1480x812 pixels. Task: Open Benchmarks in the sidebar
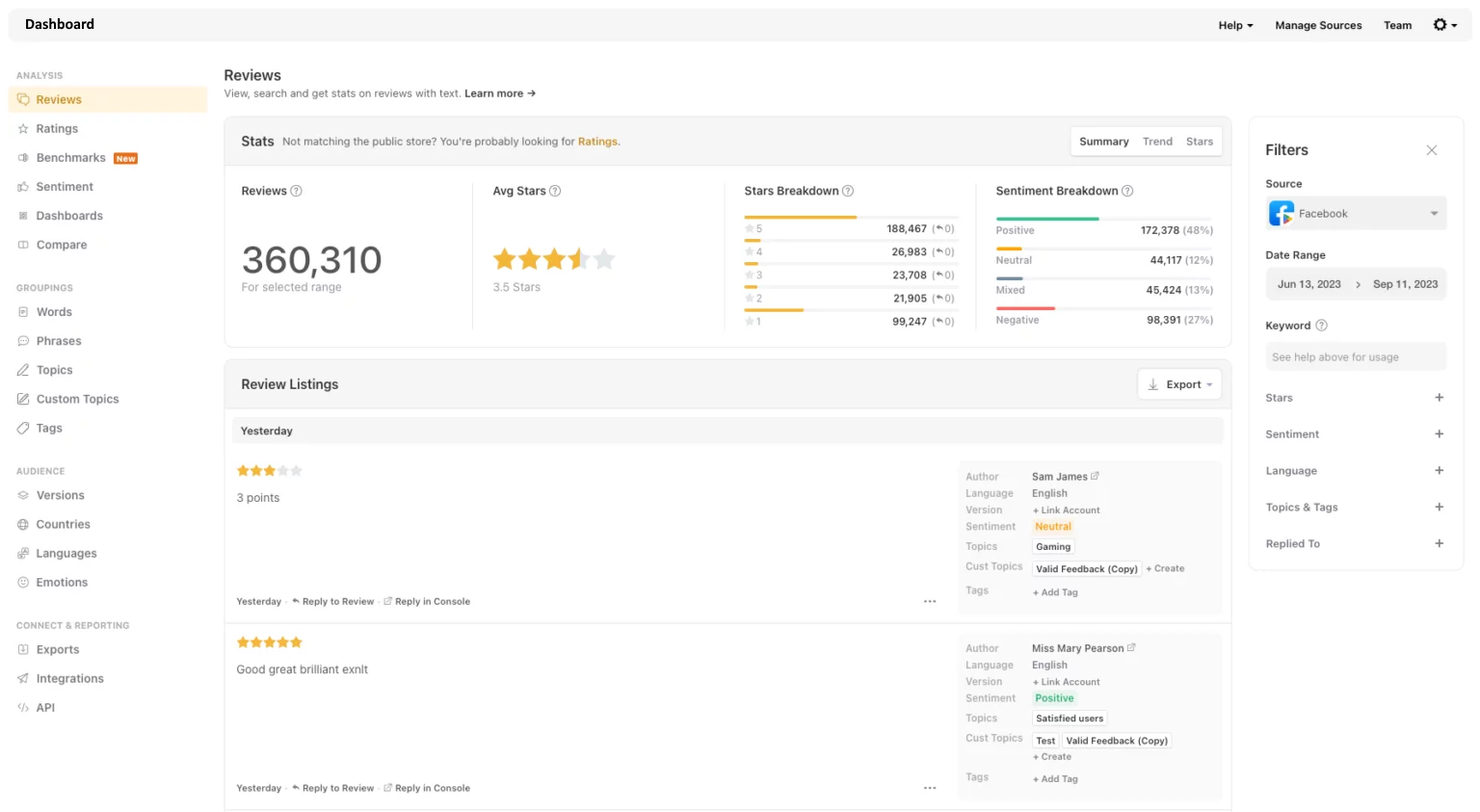(71, 158)
